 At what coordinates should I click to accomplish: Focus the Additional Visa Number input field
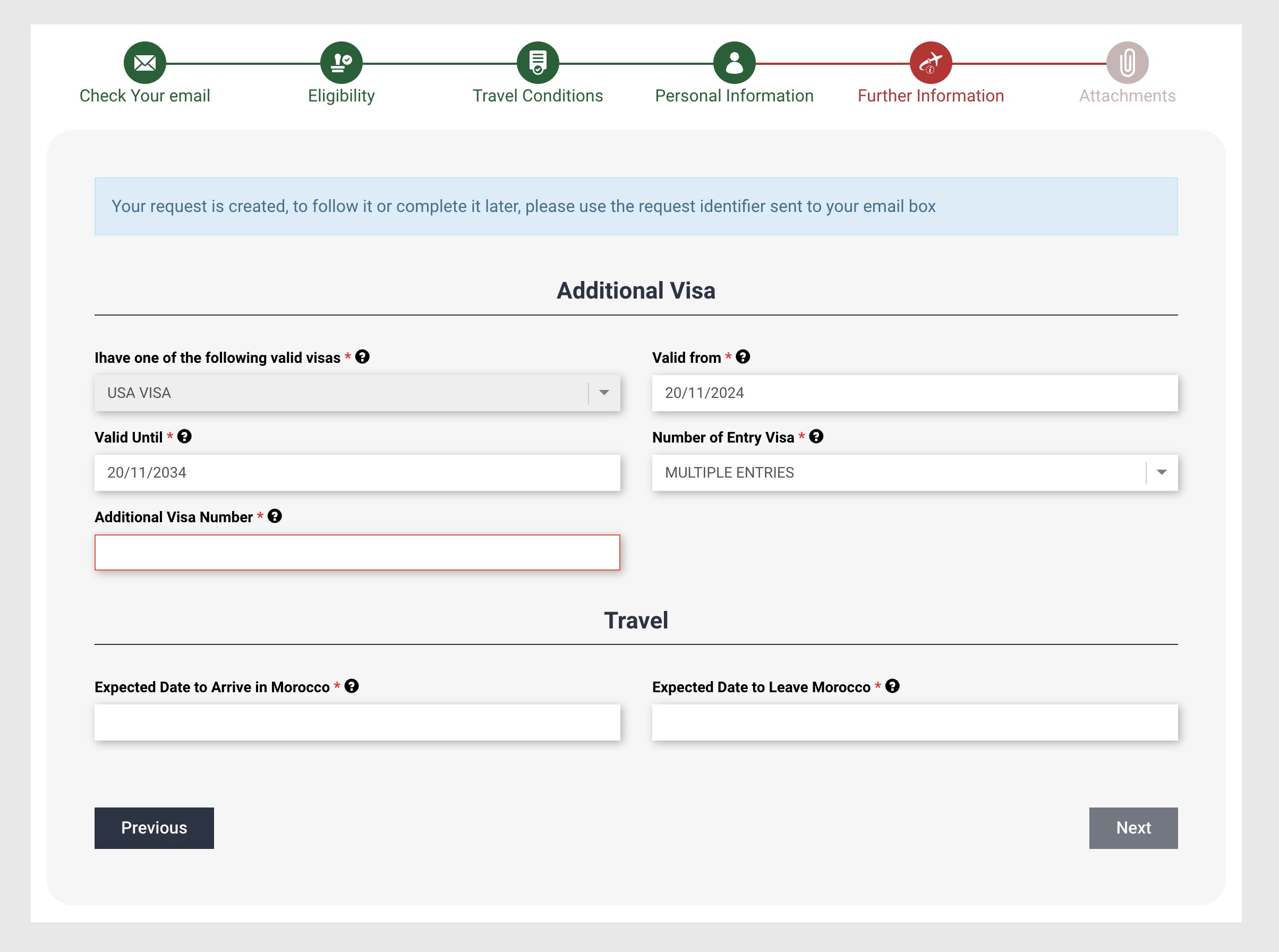[357, 552]
